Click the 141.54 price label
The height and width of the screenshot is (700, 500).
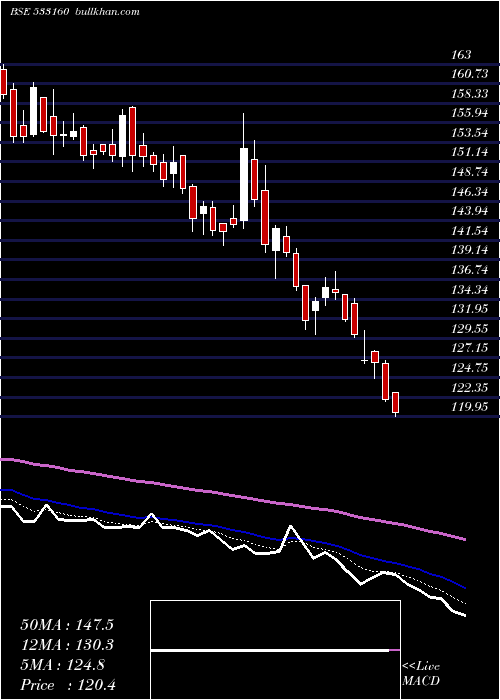pyautogui.click(x=471, y=230)
